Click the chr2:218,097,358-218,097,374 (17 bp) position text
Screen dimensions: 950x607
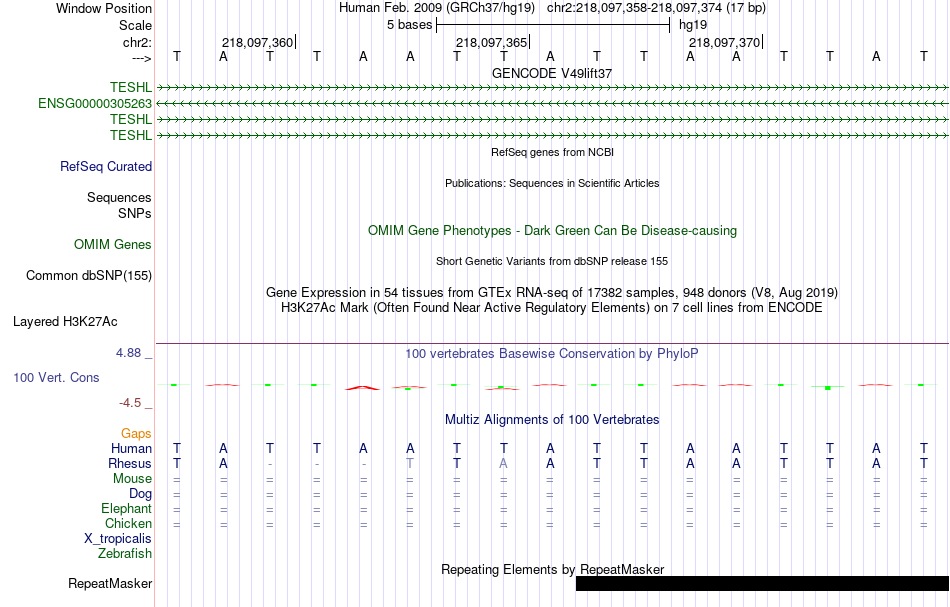click(x=656, y=8)
